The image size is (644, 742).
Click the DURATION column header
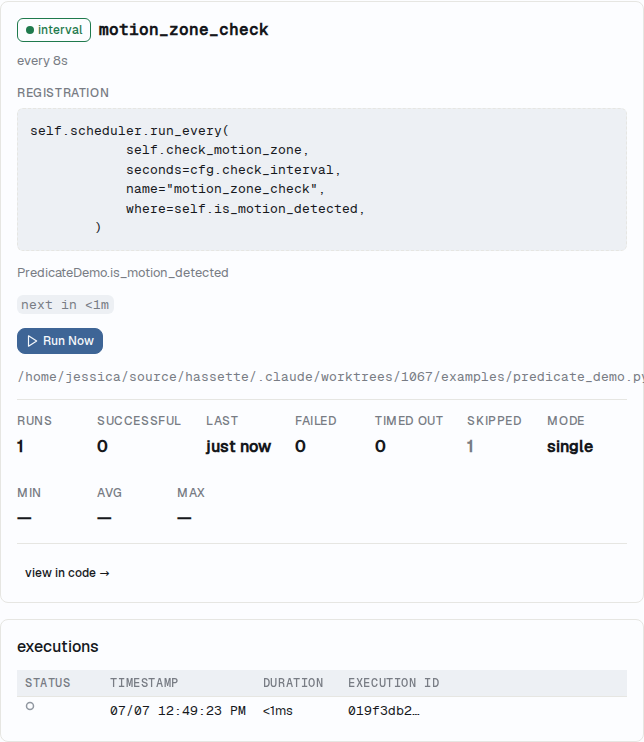[293, 683]
